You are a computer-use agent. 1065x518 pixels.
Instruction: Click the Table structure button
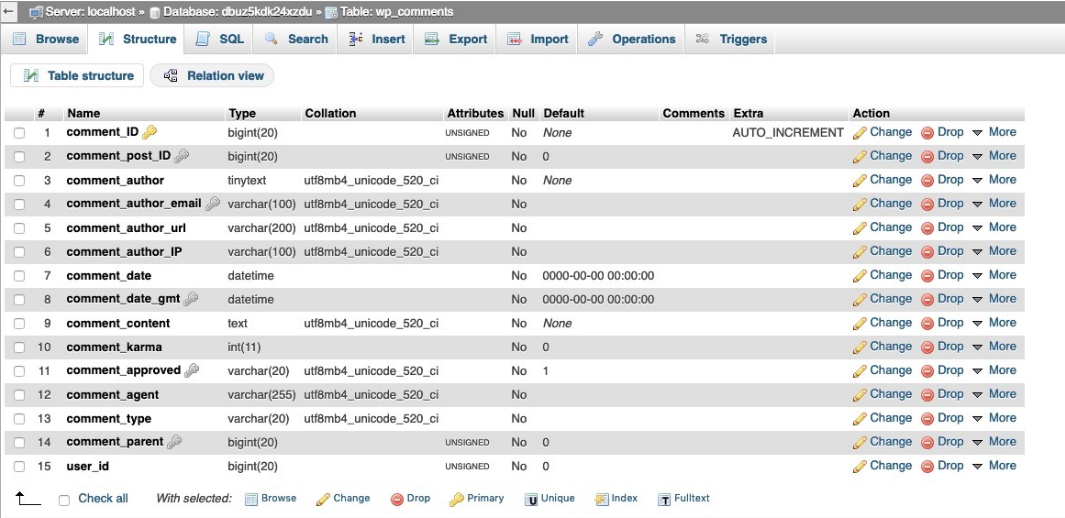point(77,76)
